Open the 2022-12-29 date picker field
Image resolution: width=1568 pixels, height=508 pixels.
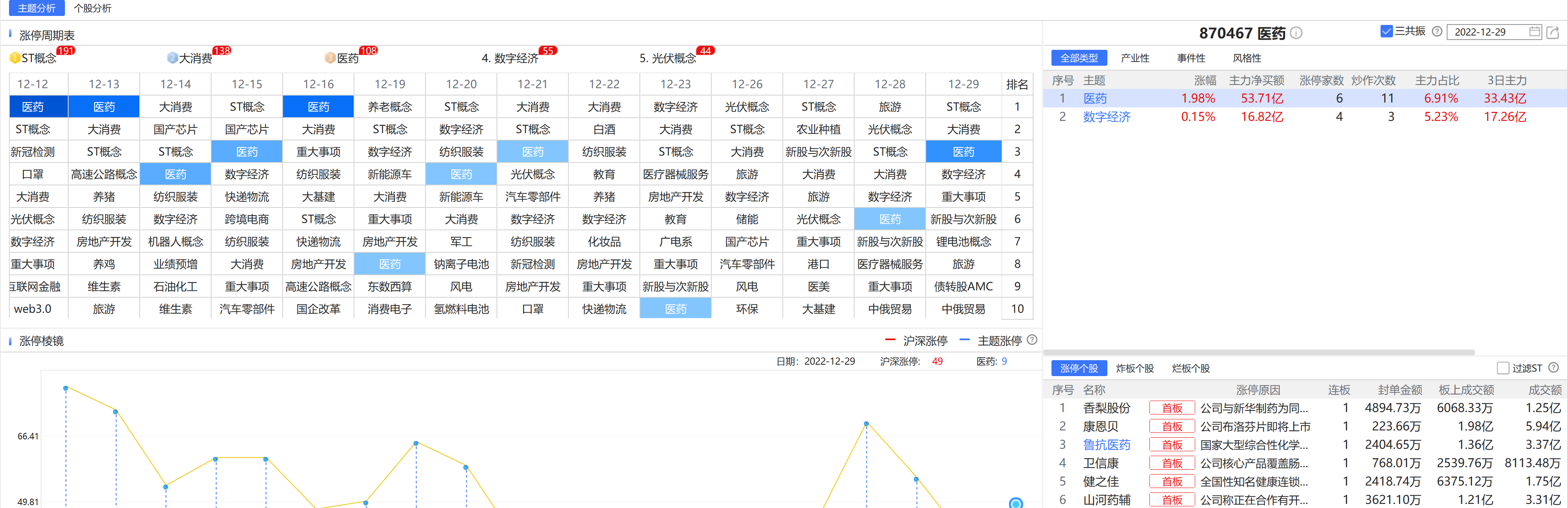point(1494,31)
